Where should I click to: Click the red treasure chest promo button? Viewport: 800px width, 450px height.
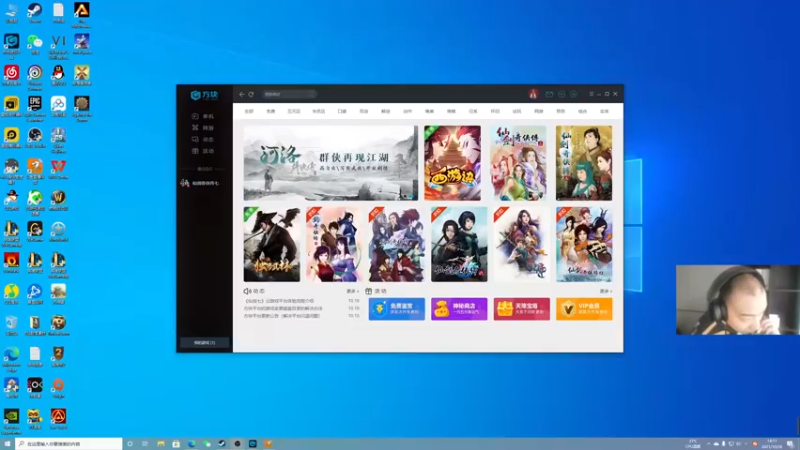pyautogui.click(x=521, y=309)
